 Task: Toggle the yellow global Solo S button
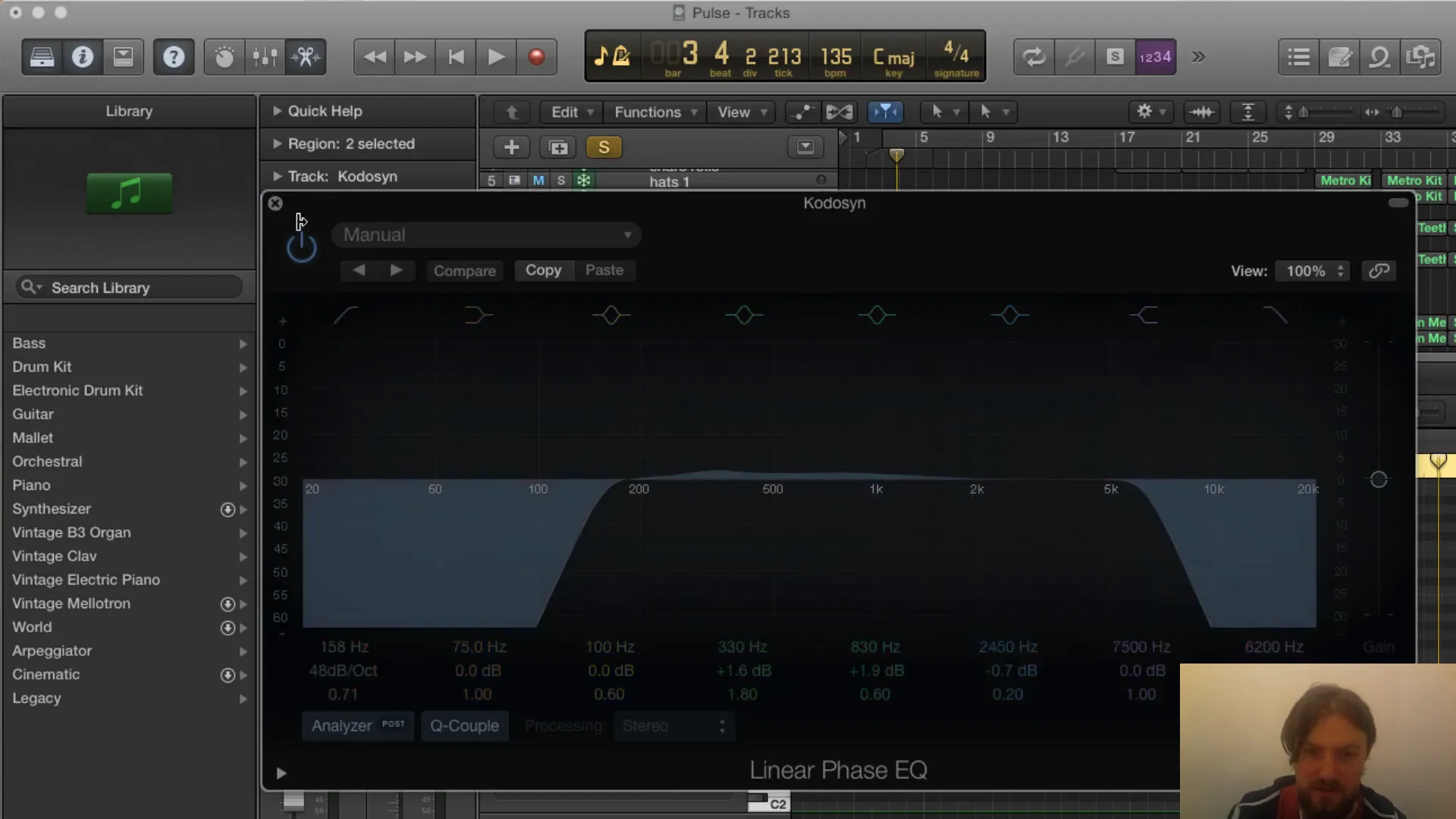pos(604,147)
